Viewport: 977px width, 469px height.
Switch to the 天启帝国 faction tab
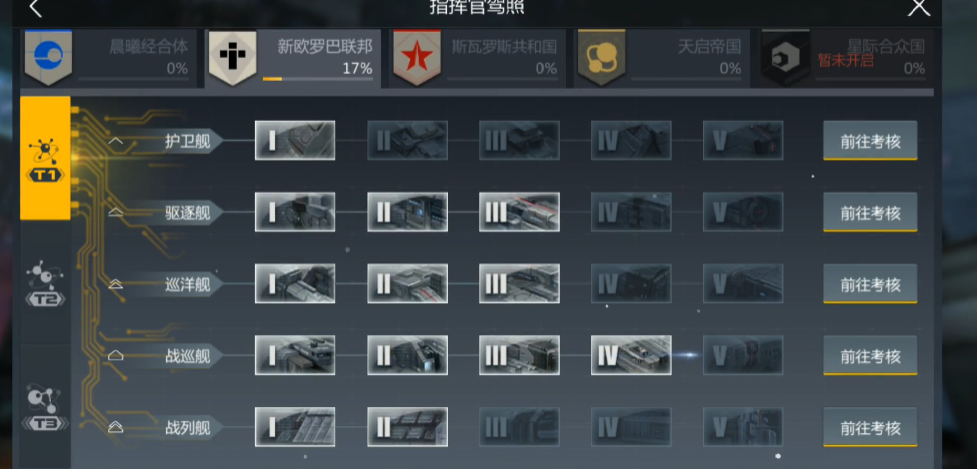pos(662,58)
